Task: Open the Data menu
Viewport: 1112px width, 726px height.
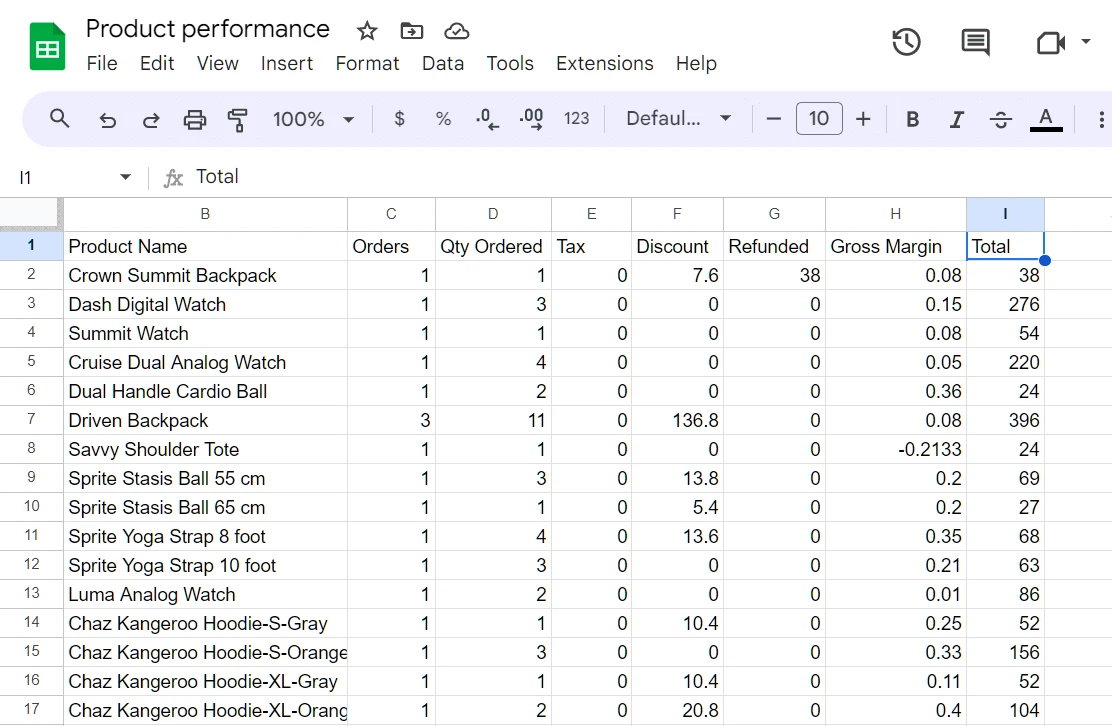Action: pyautogui.click(x=443, y=63)
